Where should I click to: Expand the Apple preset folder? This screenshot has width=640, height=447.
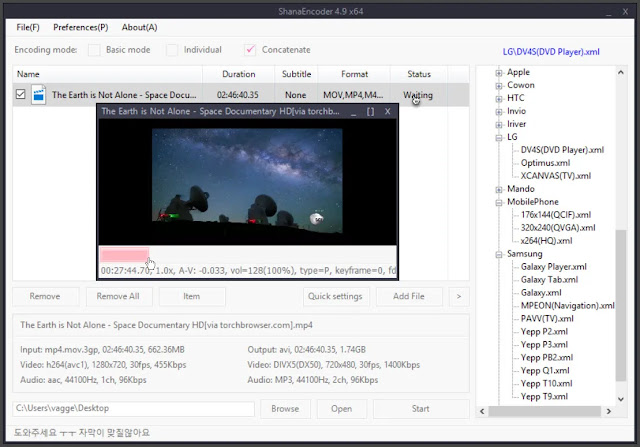click(498, 73)
